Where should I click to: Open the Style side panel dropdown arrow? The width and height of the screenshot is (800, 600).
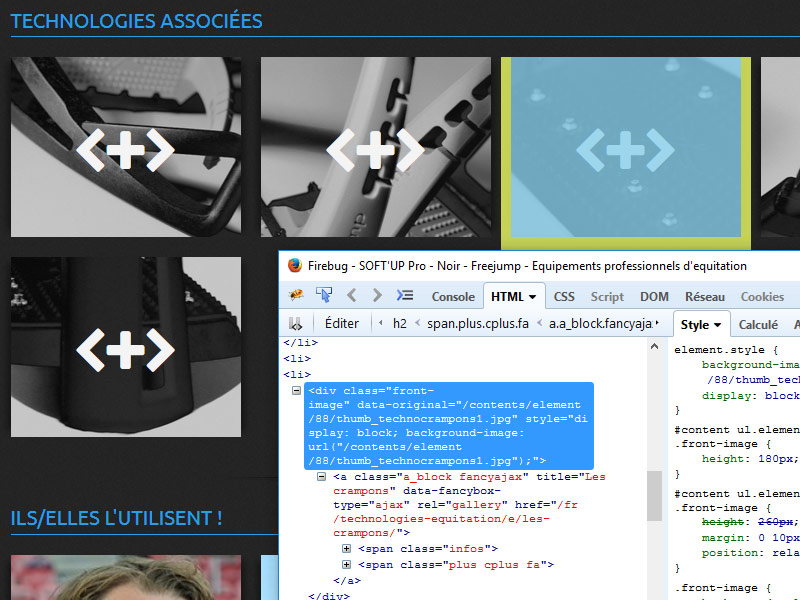(717, 325)
